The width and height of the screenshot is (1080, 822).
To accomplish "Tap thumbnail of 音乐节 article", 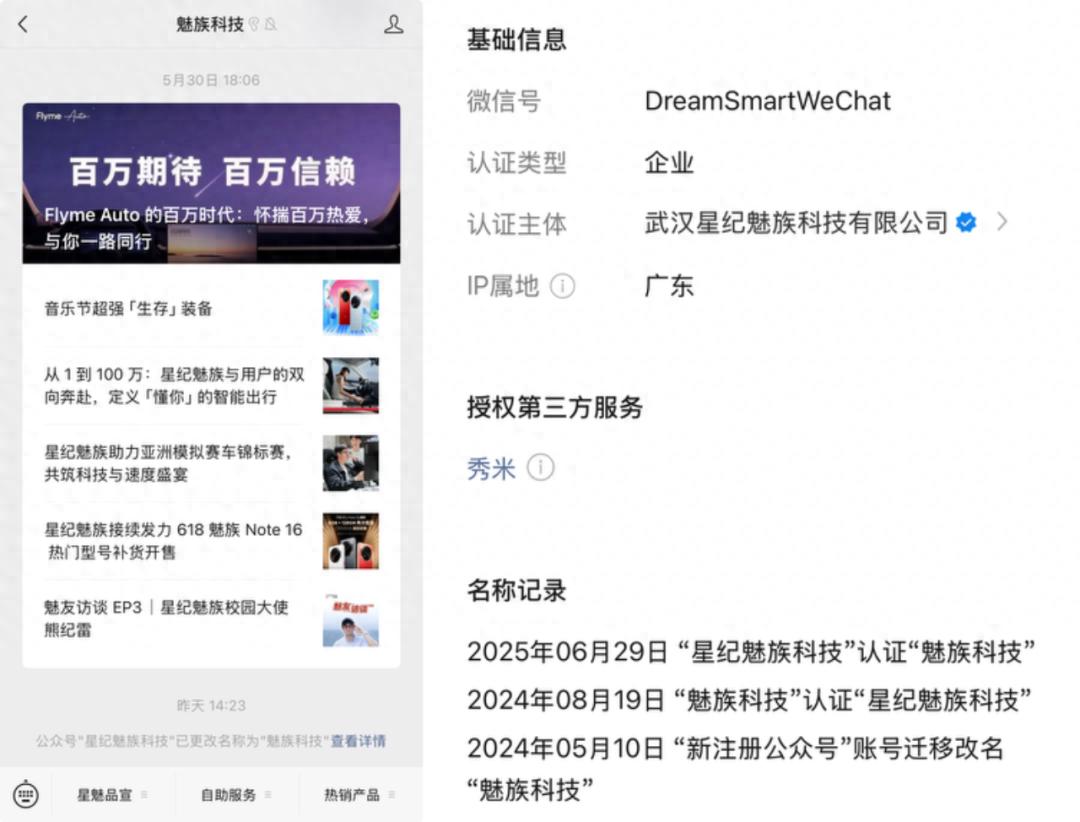I will (351, 307).
